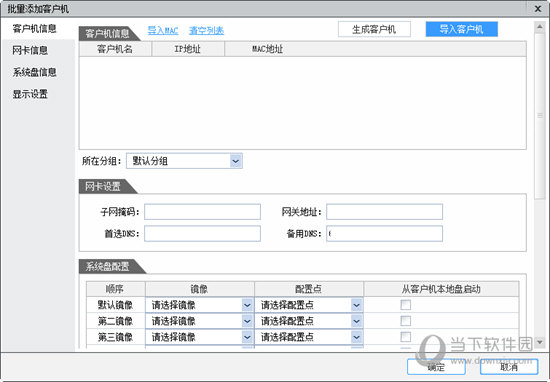This screenshot has height=382, width=550.
Task: Click the scrollbar down arrow
Action: pyautogui.click(x=539, y=342)
